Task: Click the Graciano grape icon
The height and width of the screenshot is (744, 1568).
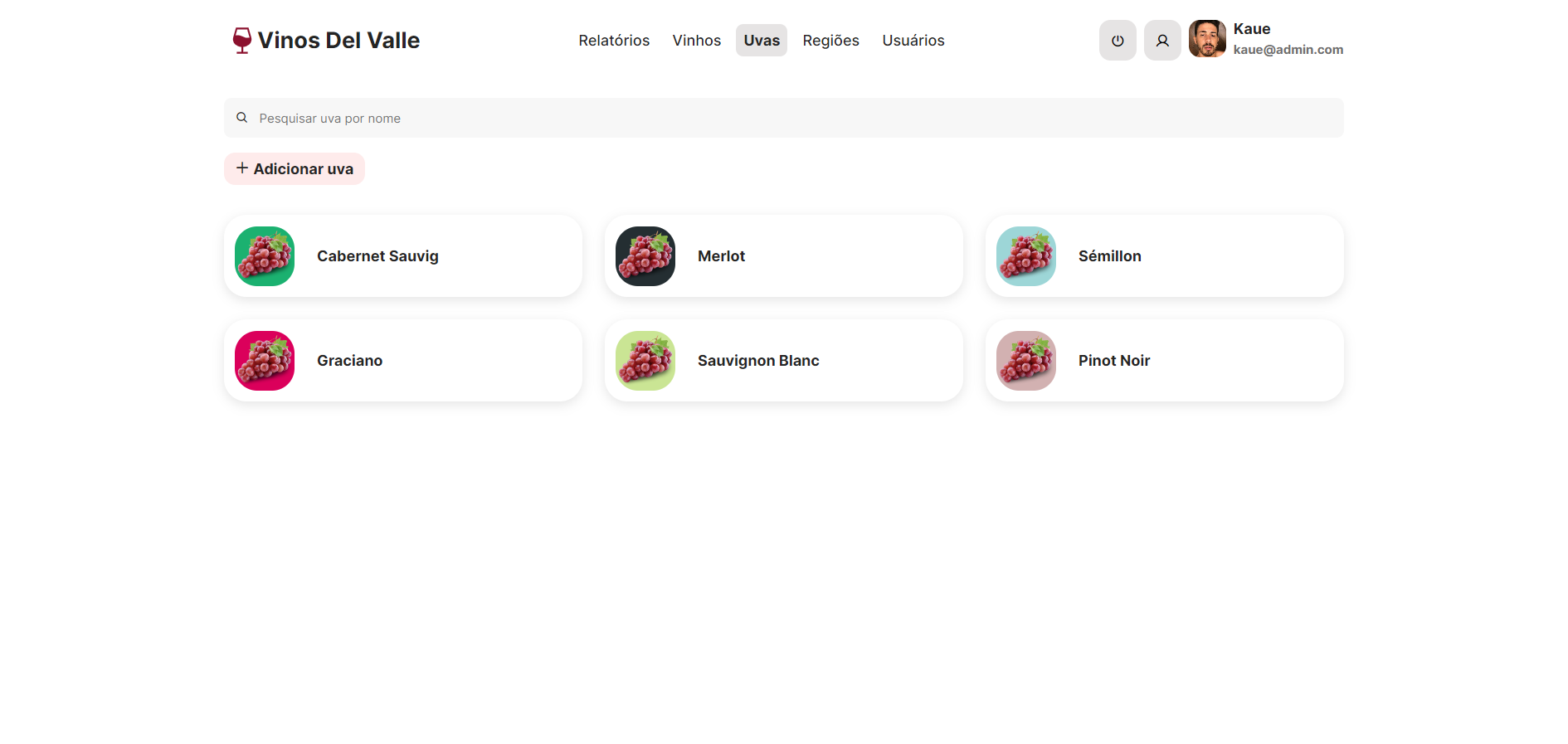Action: [265, 361]
